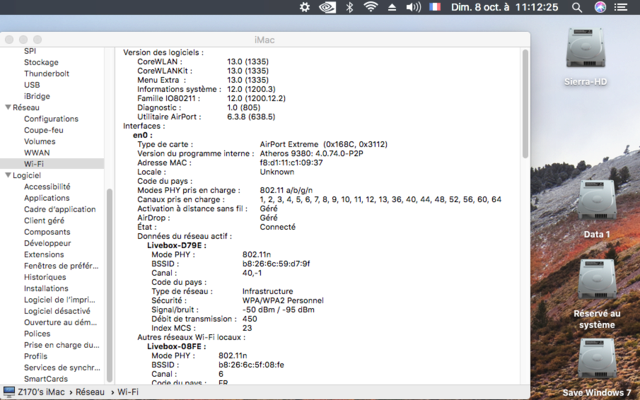Click Wi-Fi in the path bar
This screenshot has width=640, height=400.
coord(128,392)
